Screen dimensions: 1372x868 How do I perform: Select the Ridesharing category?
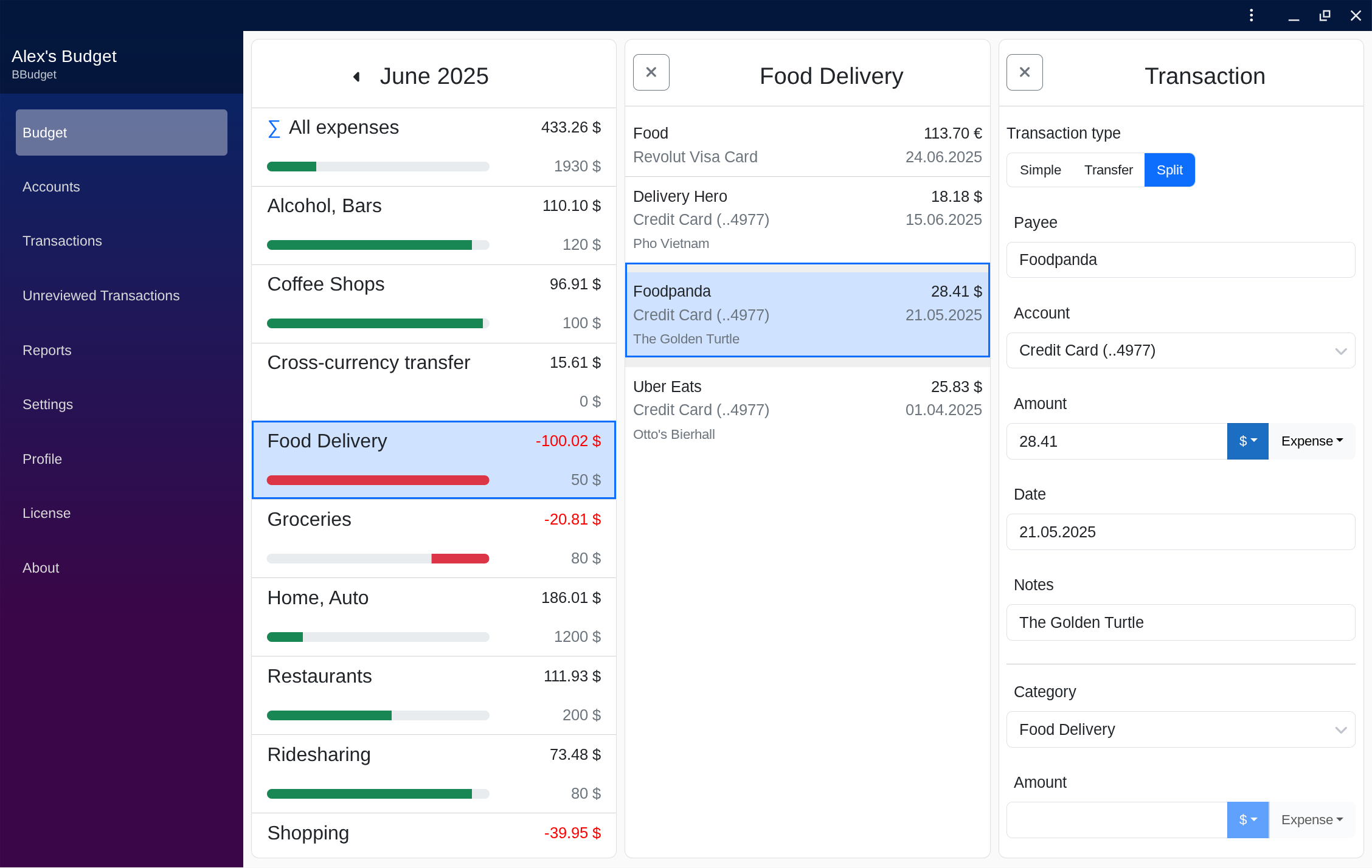pyautogui.click(x=434, y=774)
